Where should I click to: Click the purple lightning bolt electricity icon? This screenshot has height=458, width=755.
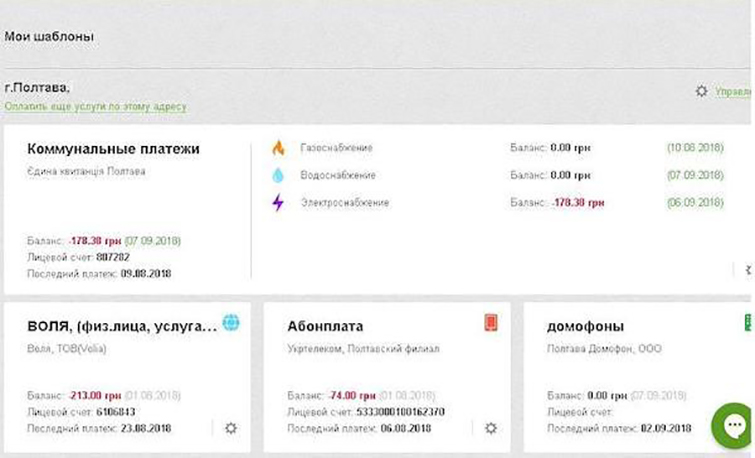tap(278, 203)
